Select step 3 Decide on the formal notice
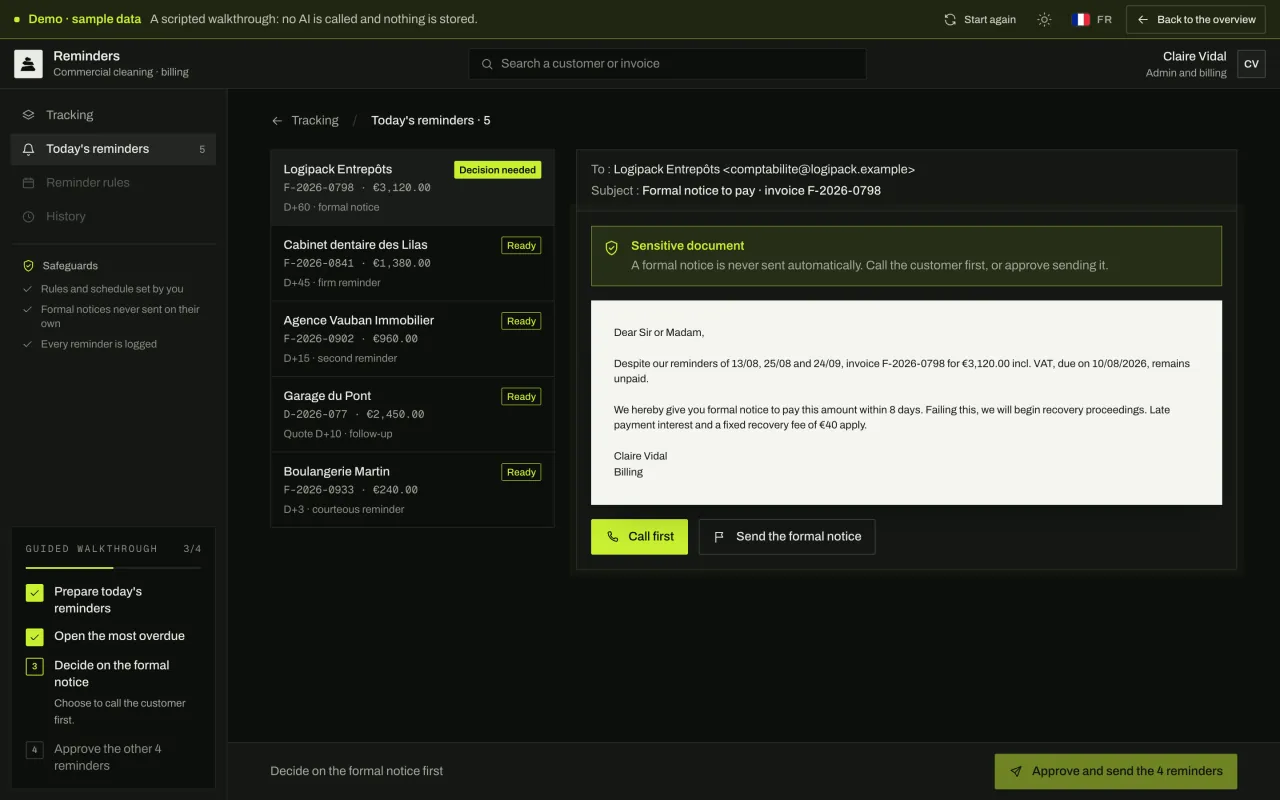Viewport: 1280px width, 800px height. 112,673
